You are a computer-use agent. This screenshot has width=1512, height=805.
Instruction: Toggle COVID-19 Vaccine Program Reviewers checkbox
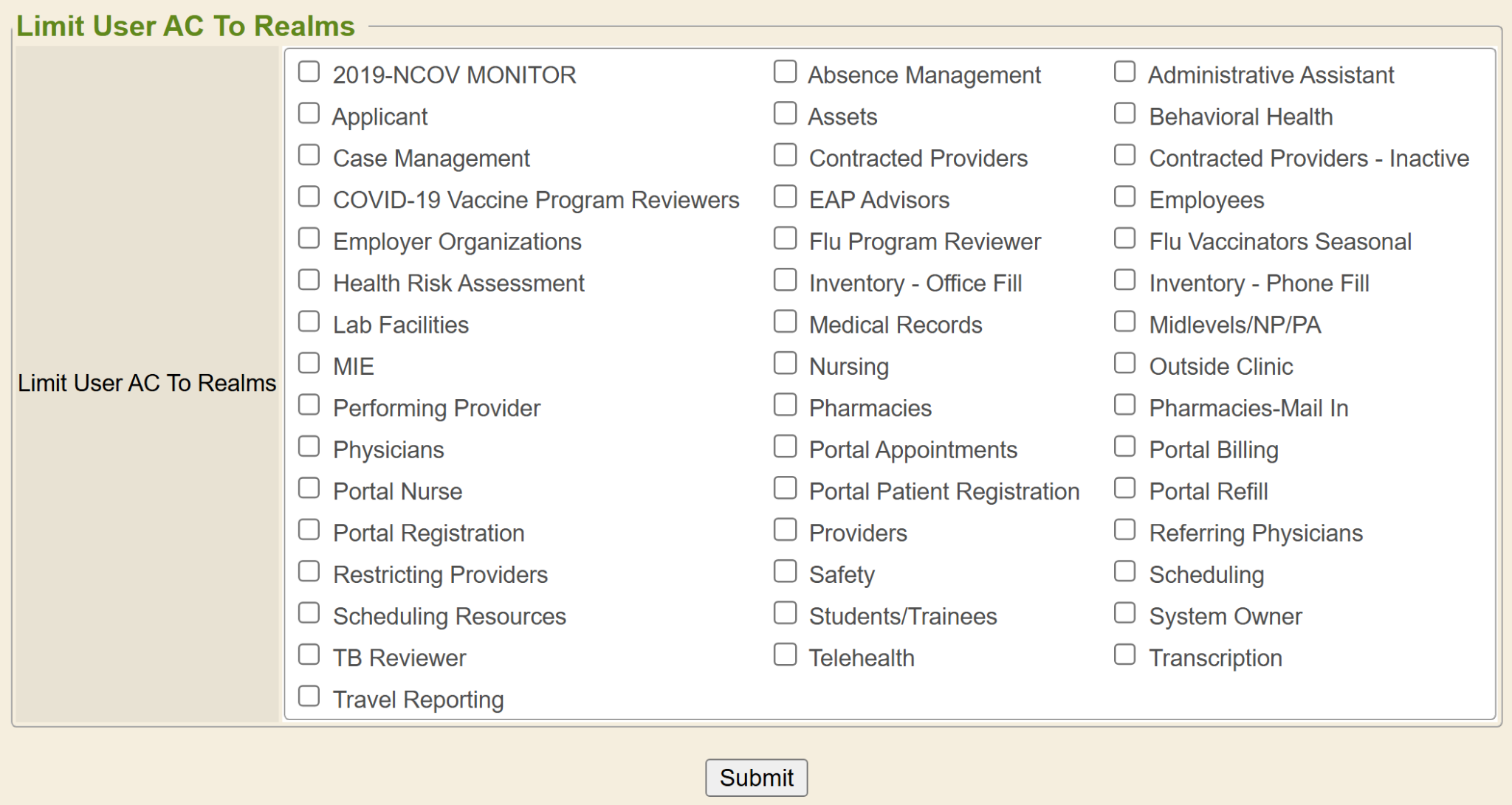click(309, 197)
